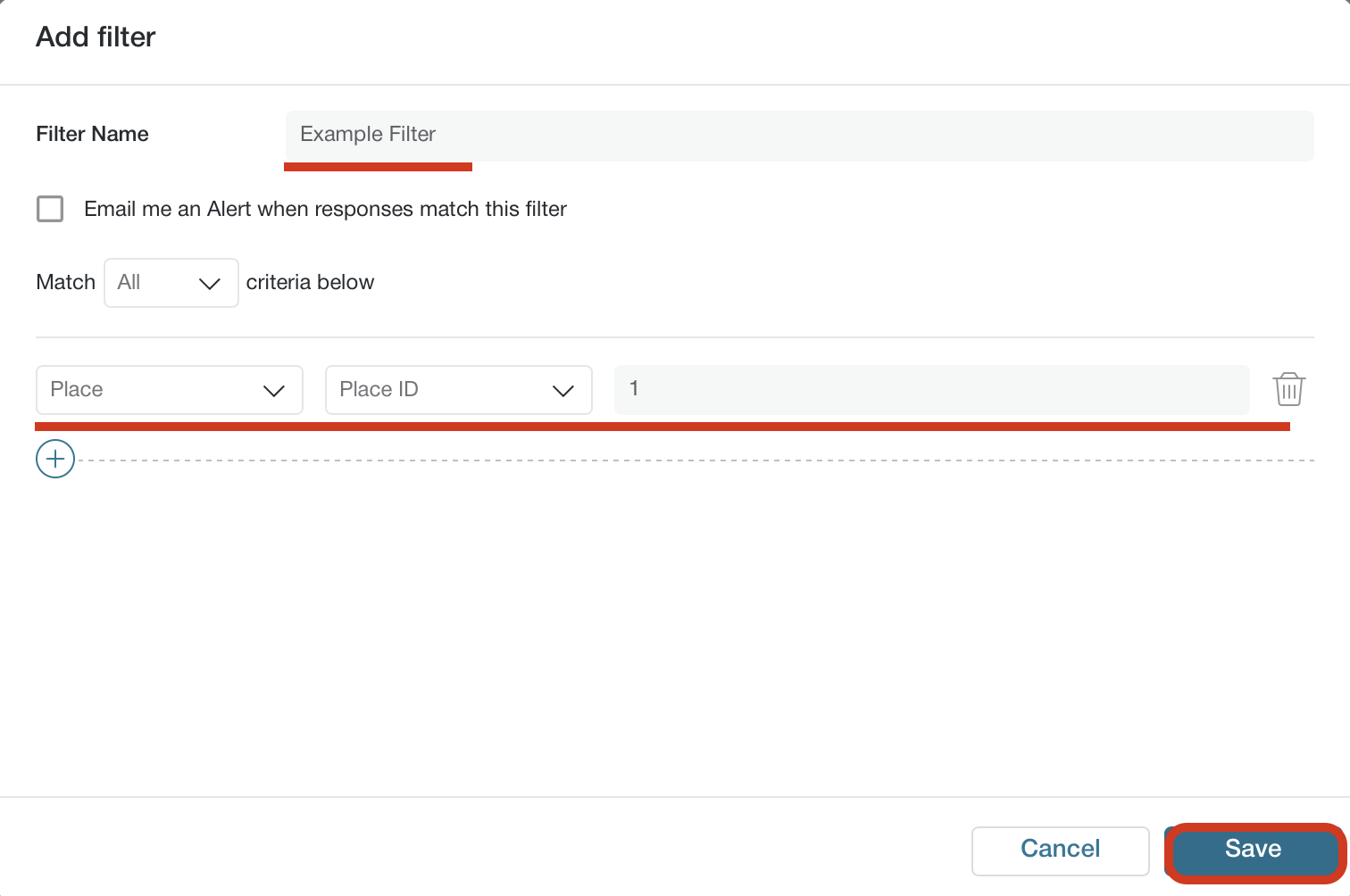Click the 'Email me an Alert' label text
Screen dimensions: 1350x896
(x=325, y=209)
